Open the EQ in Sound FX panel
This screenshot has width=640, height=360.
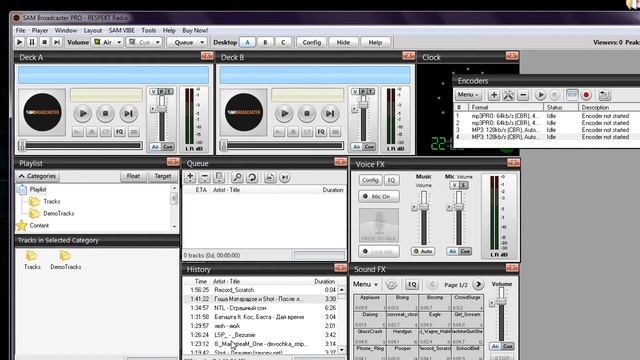(412, 284)
